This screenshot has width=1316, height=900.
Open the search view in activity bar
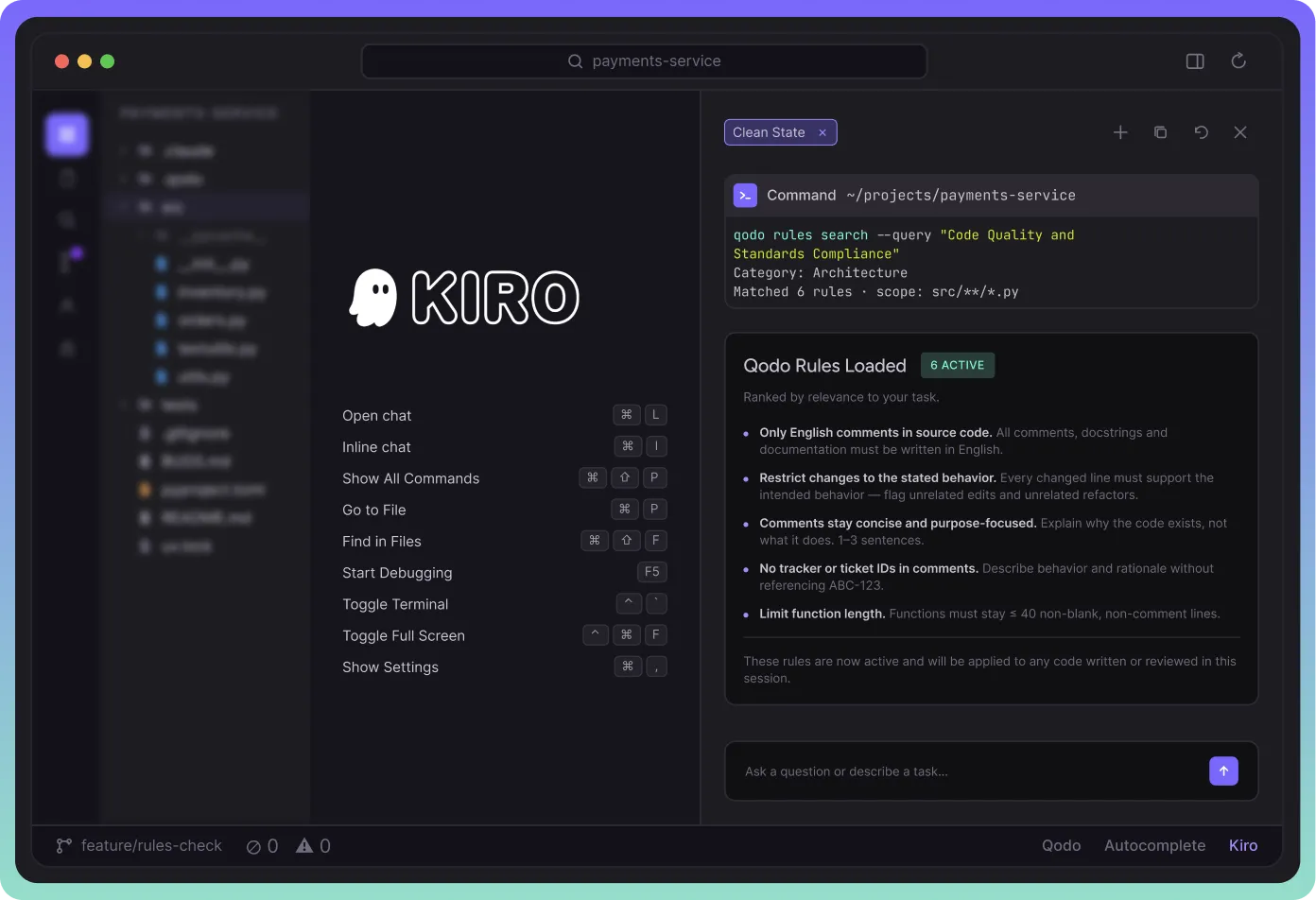coord(67,220)
